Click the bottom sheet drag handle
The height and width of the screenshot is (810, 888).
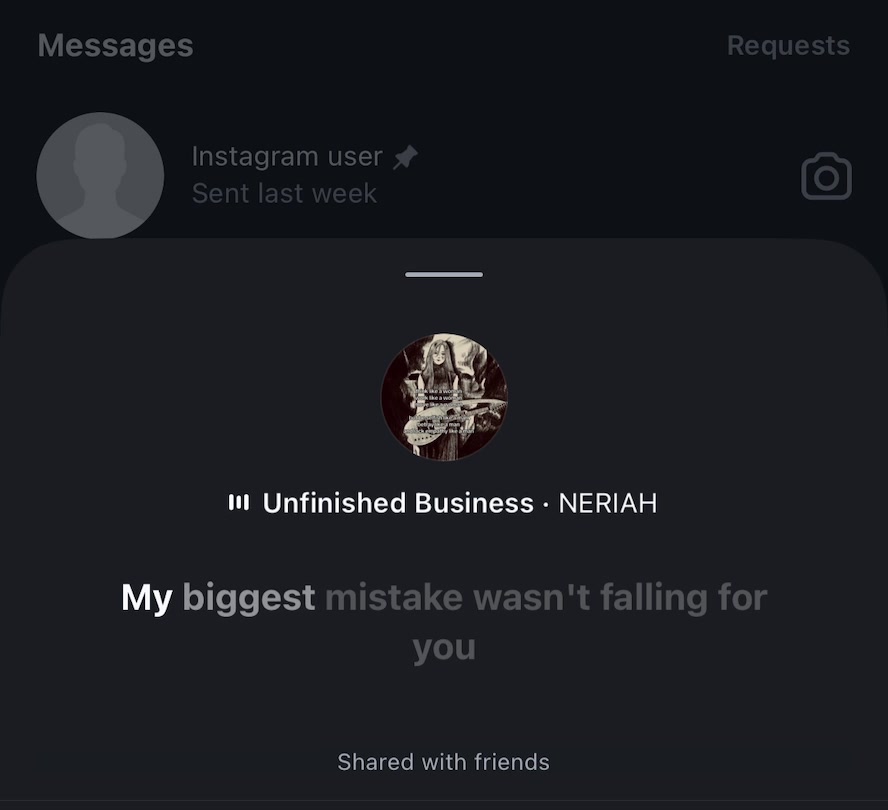click(x=444, y=275)
